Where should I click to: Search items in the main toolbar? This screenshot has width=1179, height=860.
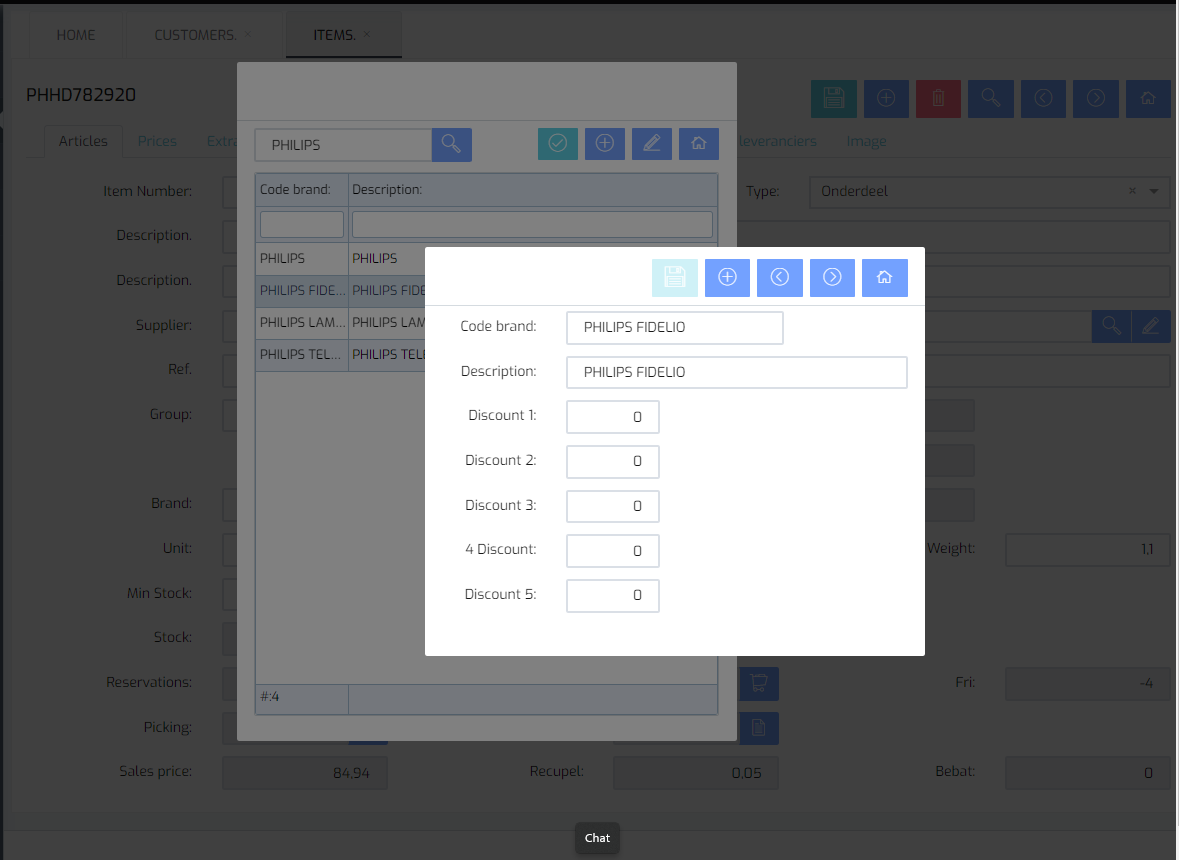point(991,98)
